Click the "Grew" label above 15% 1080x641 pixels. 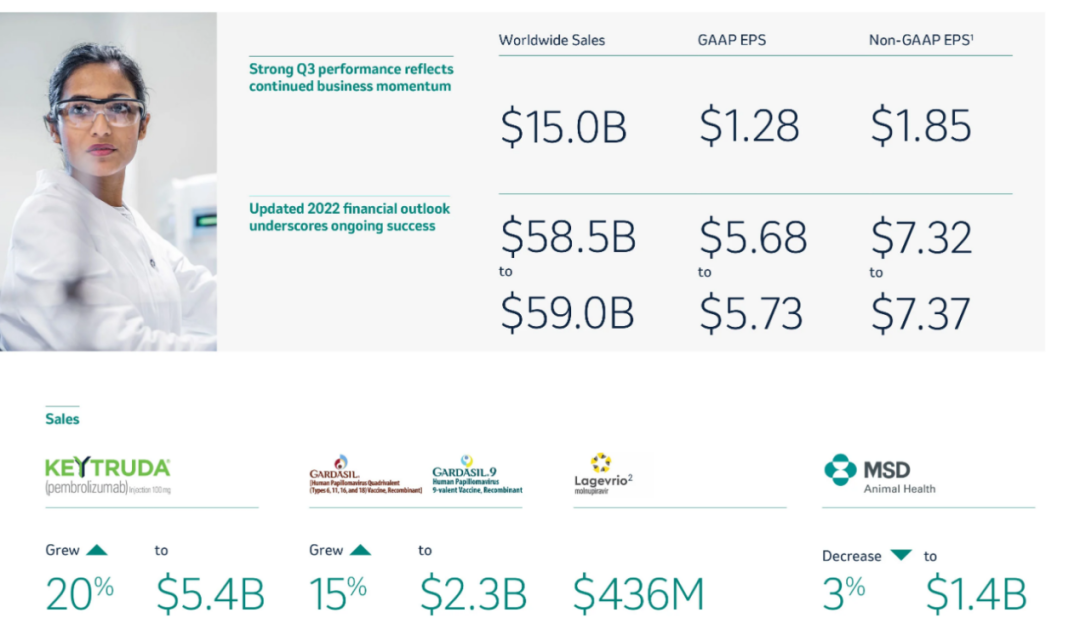pyautogui.click(x=326, y=550)
